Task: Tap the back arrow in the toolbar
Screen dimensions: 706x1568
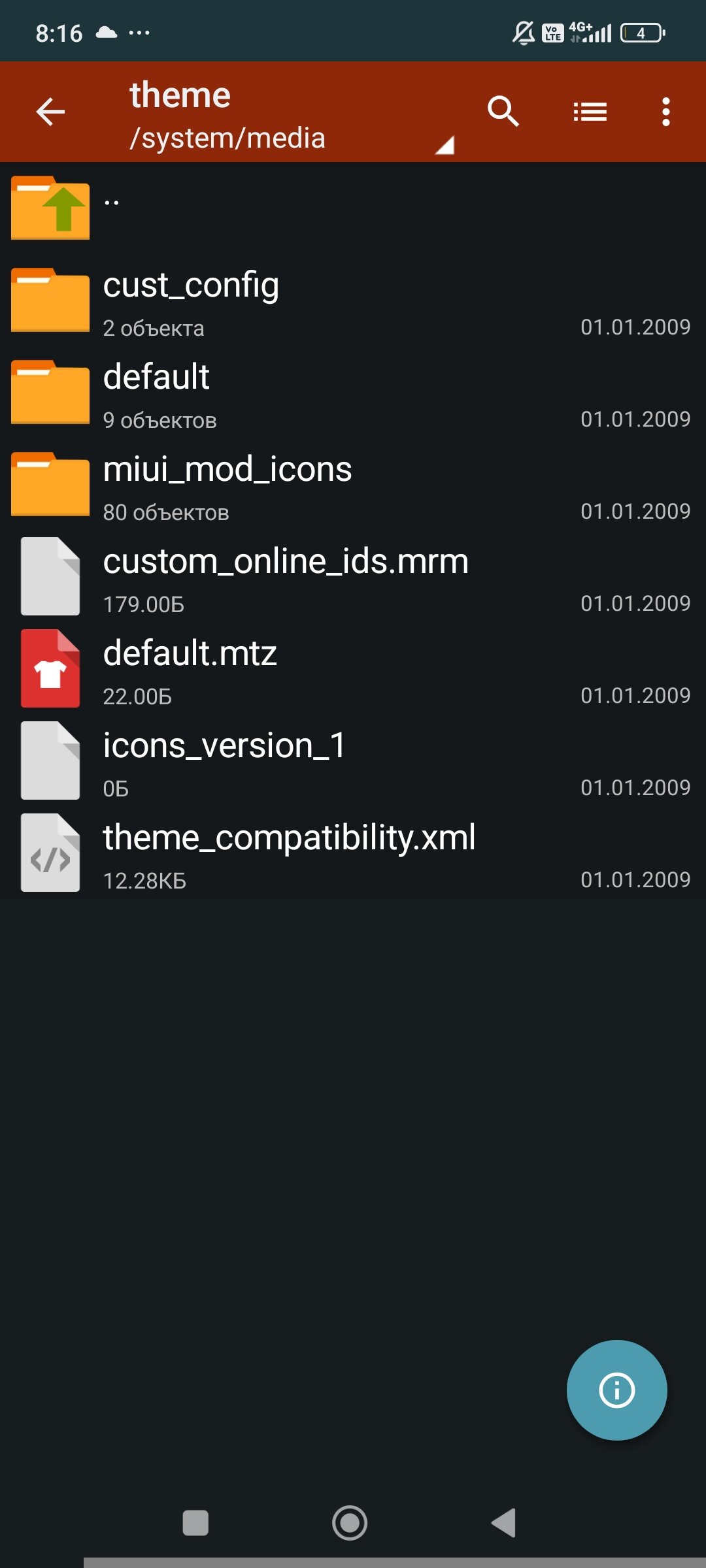Action: click(x=50, y=112)
